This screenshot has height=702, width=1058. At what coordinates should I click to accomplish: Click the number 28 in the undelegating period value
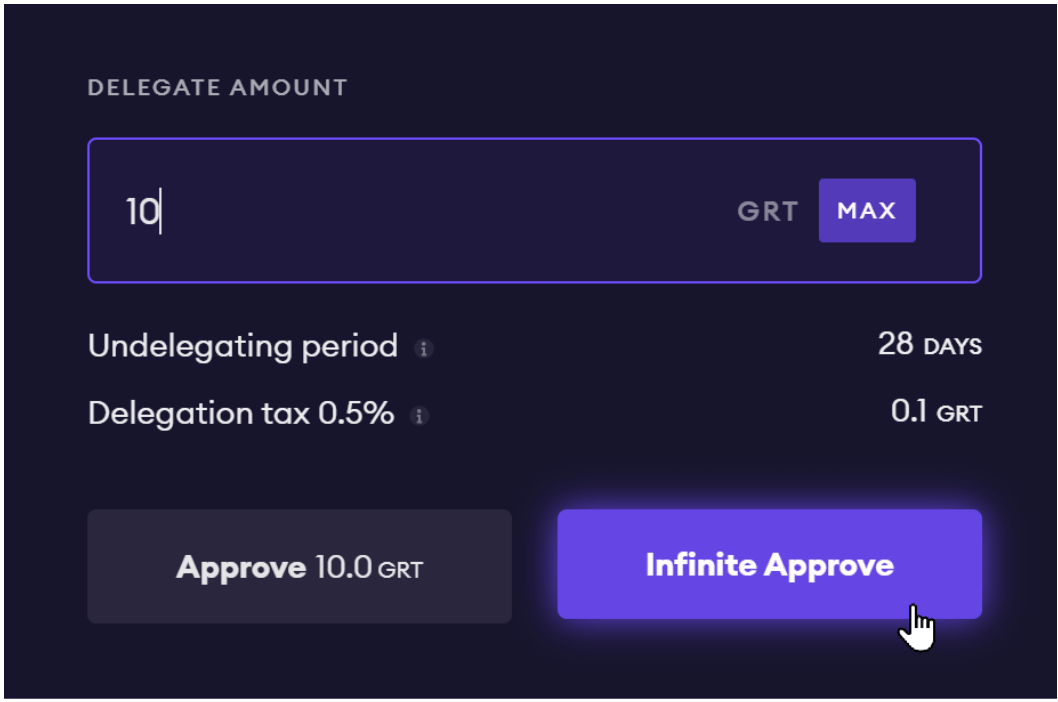pyautogui.click(x=895, y=345)
